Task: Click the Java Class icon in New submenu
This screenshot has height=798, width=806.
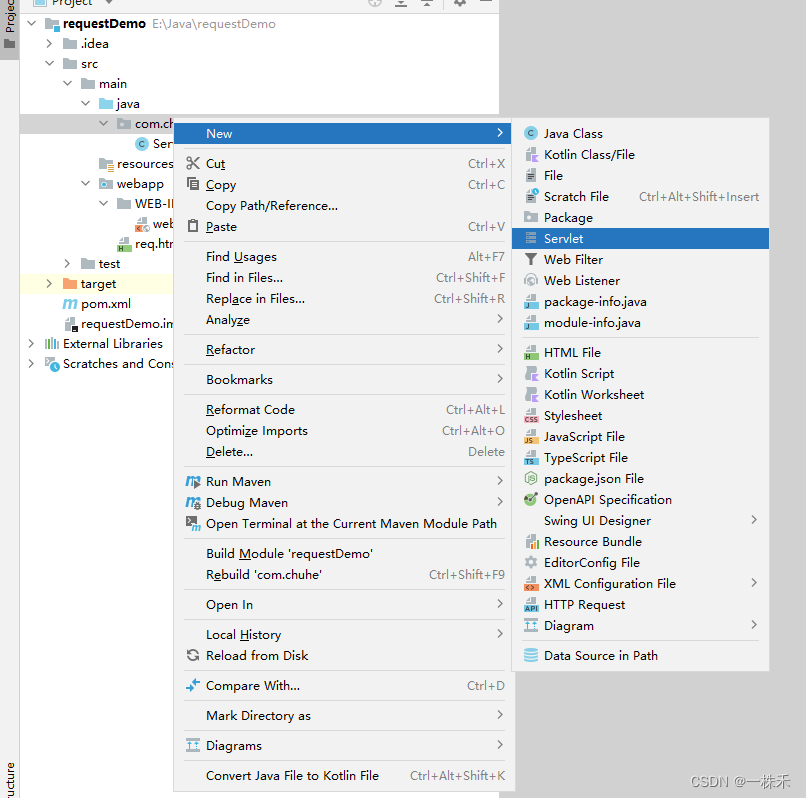Action: pos(530,134)
